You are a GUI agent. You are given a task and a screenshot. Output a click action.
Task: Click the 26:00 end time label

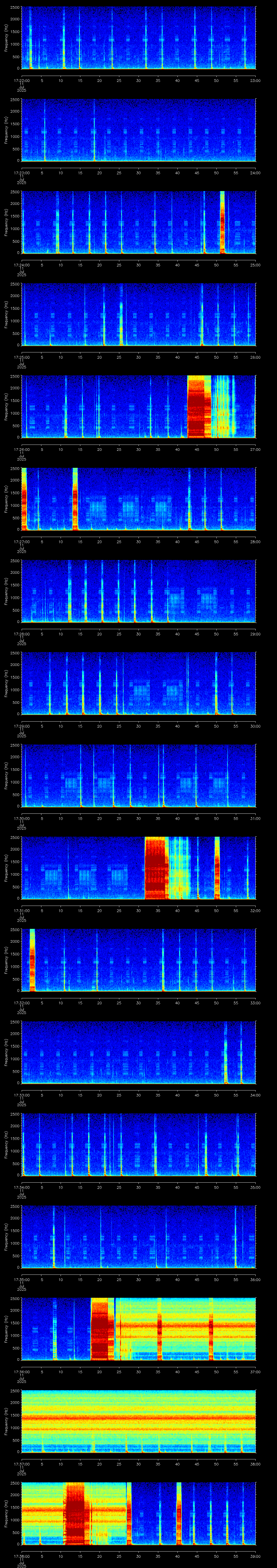tap(255, 357)
